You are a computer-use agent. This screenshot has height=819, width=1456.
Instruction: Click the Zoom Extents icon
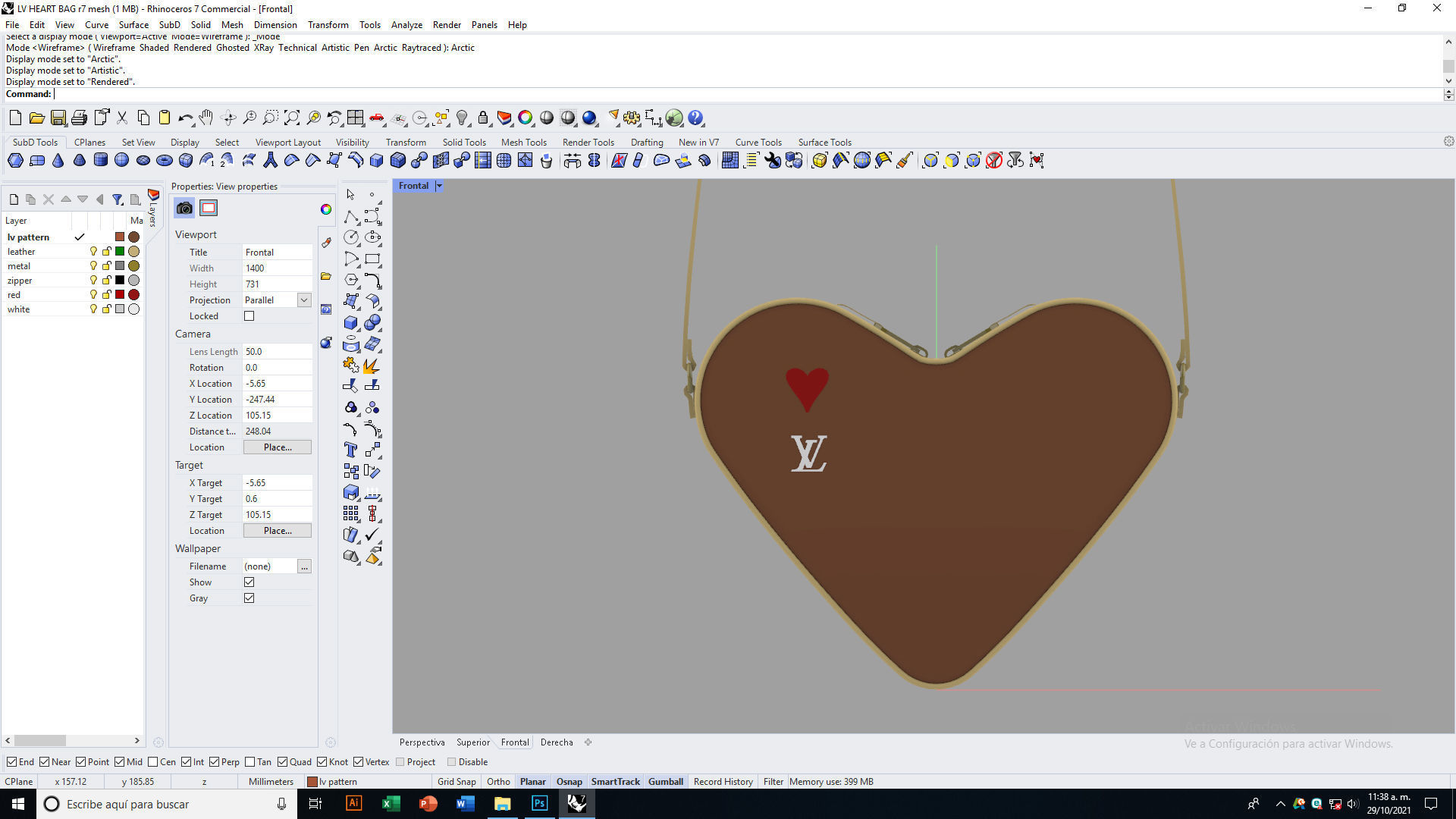point(292,118)
